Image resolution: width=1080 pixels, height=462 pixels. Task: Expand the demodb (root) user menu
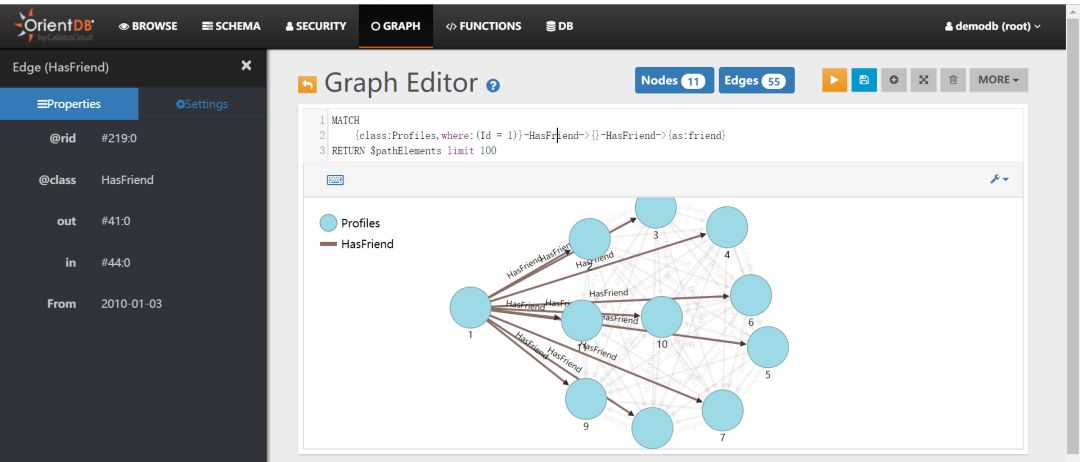pyautogui.click(x=992, y=26)
